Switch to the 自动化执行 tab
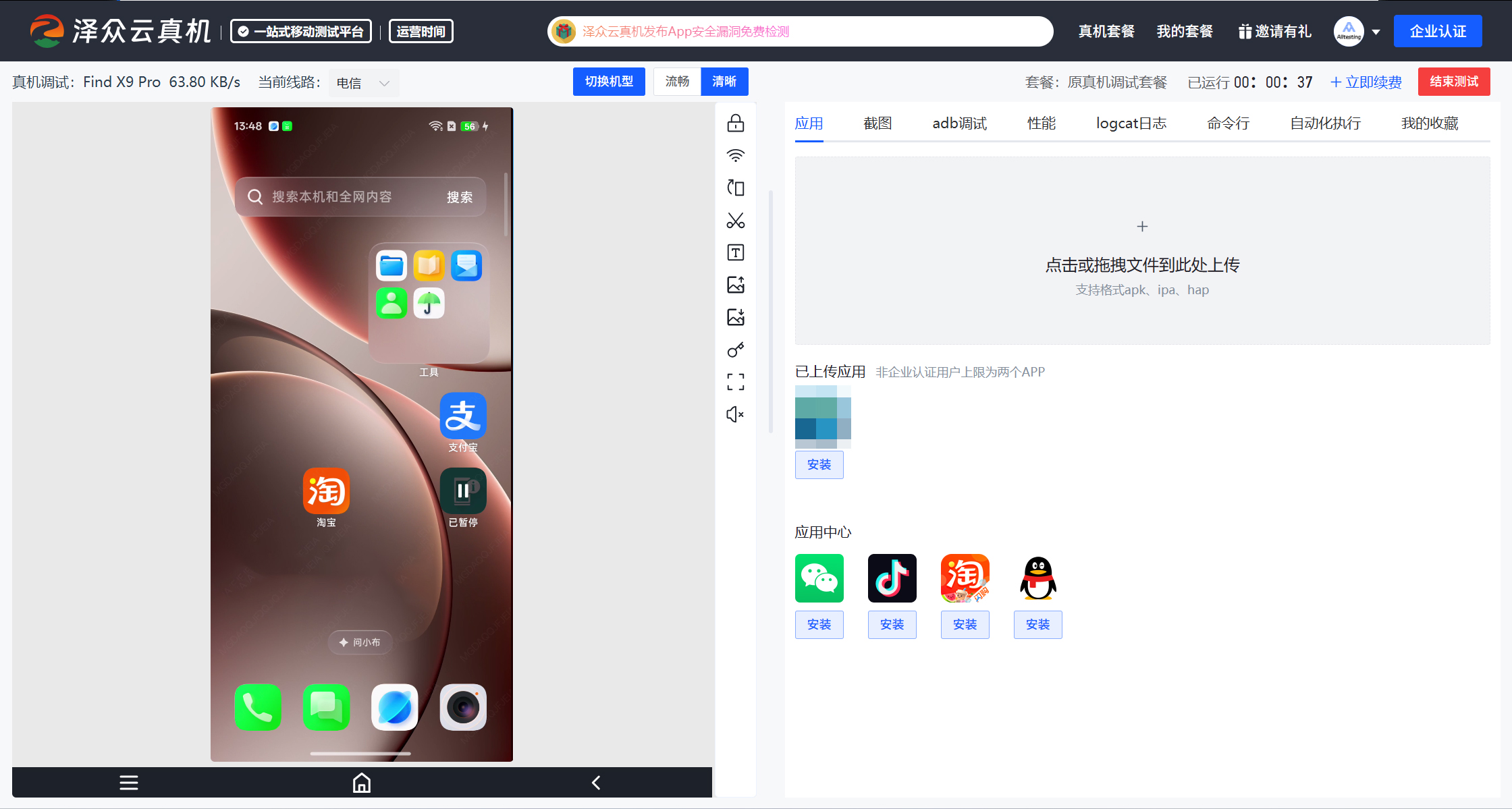The height and width of the screenshot is (809, 1512). pyautogui.click(x=1325, y=123)
